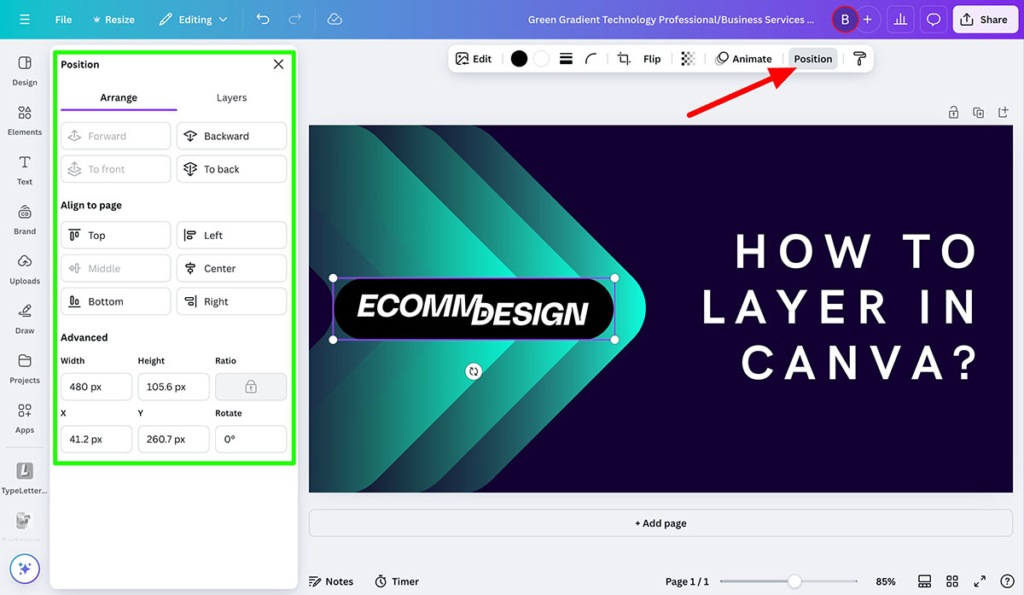Click the Share button
Screen dimensions: 1024x595
(985, 18)
